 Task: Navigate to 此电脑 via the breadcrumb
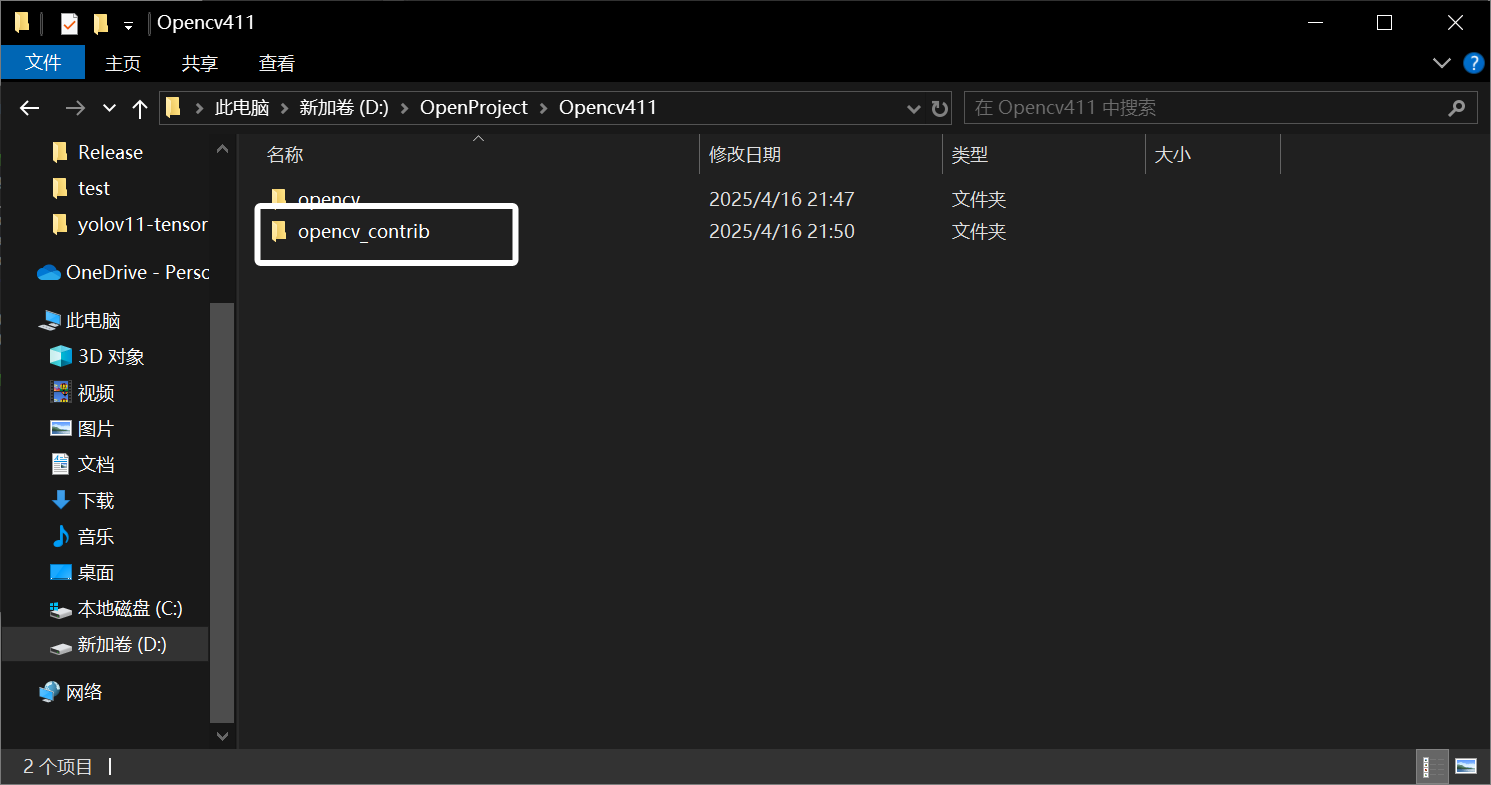pos(241,107)
